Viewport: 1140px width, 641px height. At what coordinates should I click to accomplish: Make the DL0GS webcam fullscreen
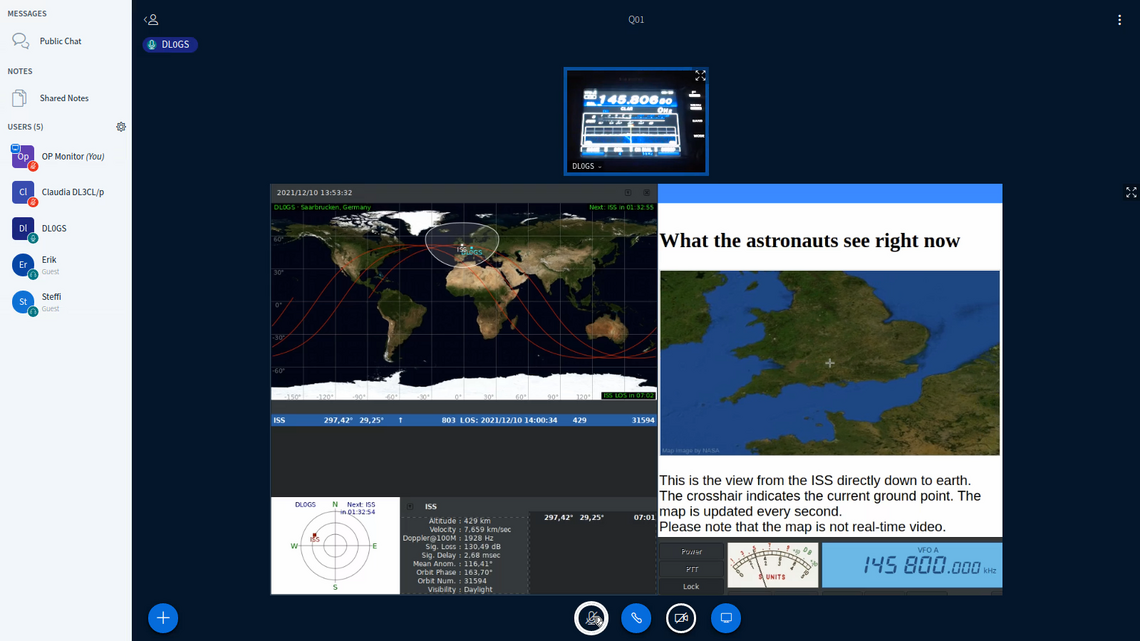(700, 76)
